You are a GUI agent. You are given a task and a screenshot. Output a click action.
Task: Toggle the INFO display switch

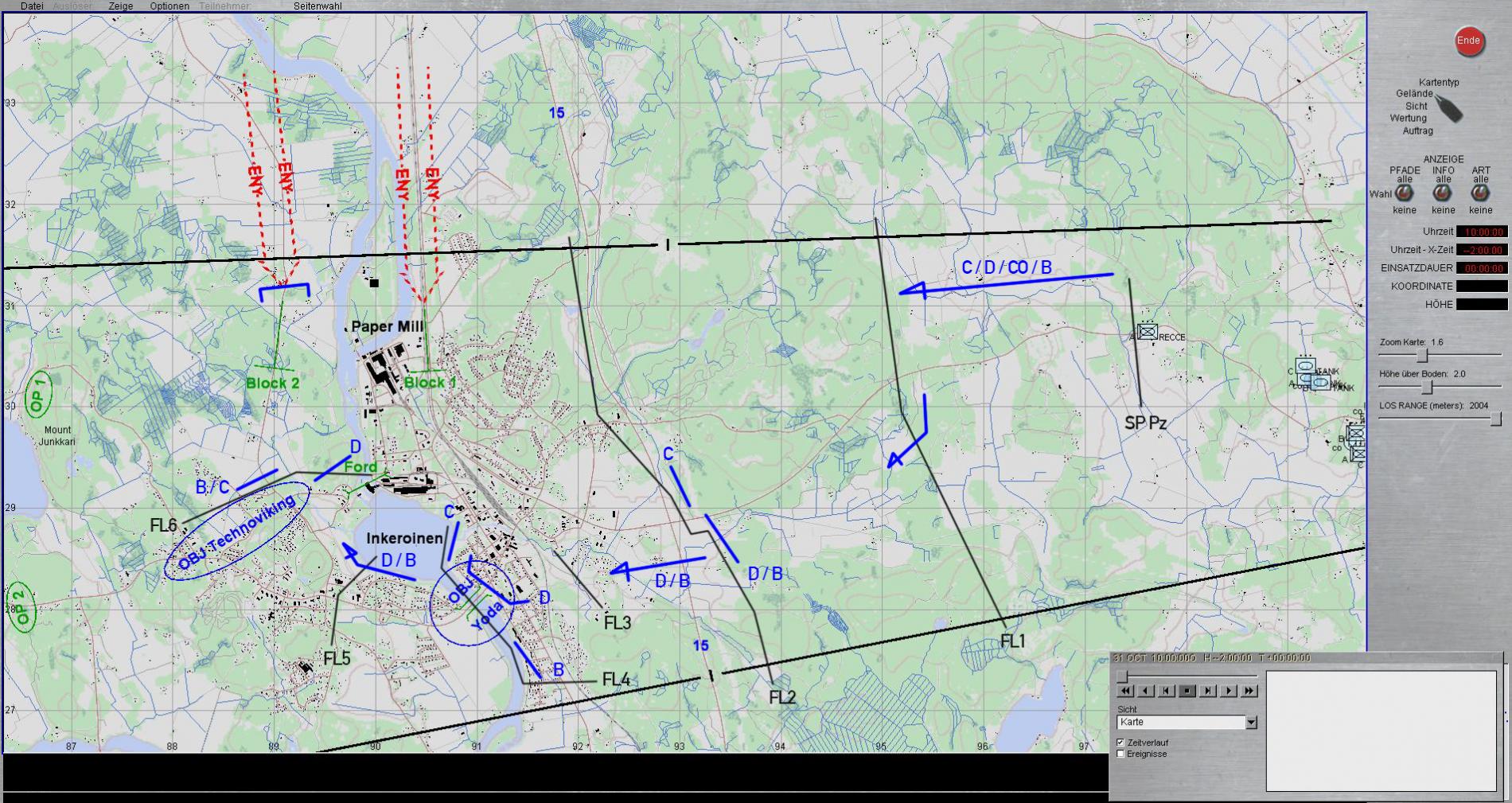(x=1442, y=193)
